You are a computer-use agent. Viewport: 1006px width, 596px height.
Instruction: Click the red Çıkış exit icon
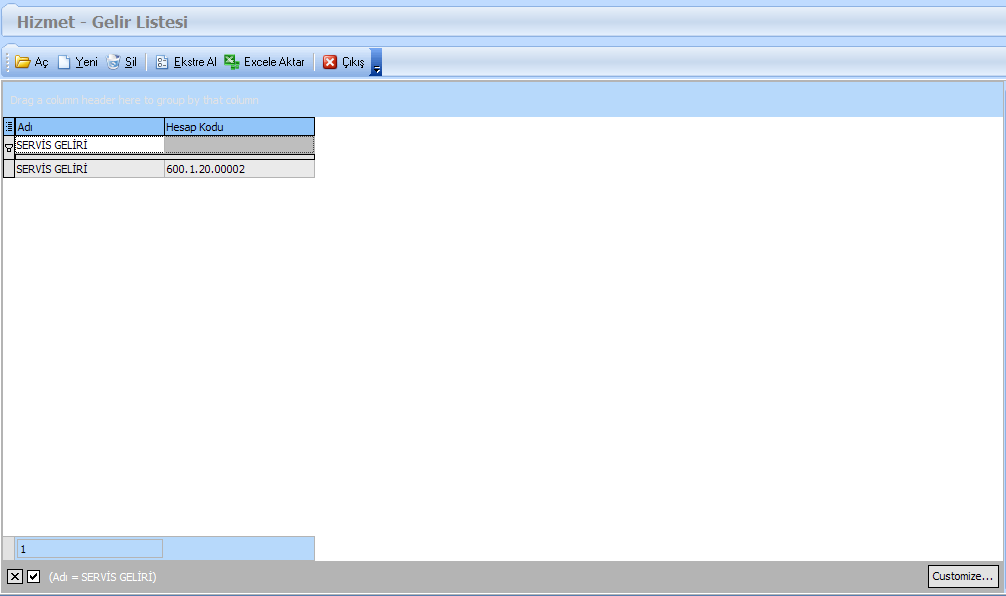click(330, 62)
